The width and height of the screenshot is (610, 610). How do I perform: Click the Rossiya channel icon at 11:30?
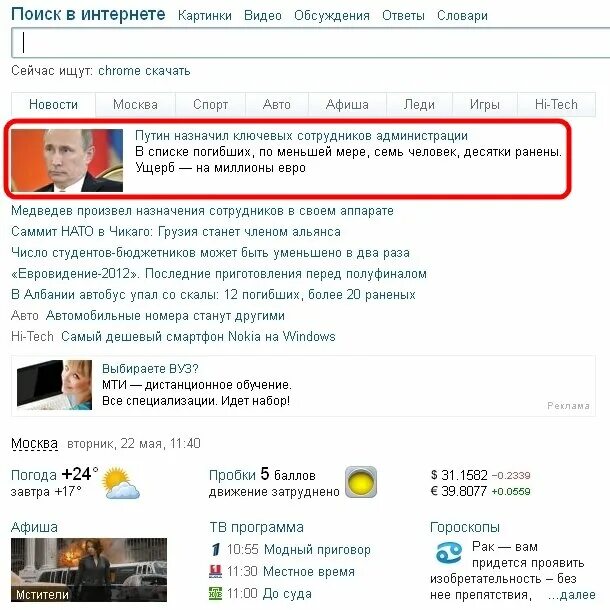pos(216,571)
